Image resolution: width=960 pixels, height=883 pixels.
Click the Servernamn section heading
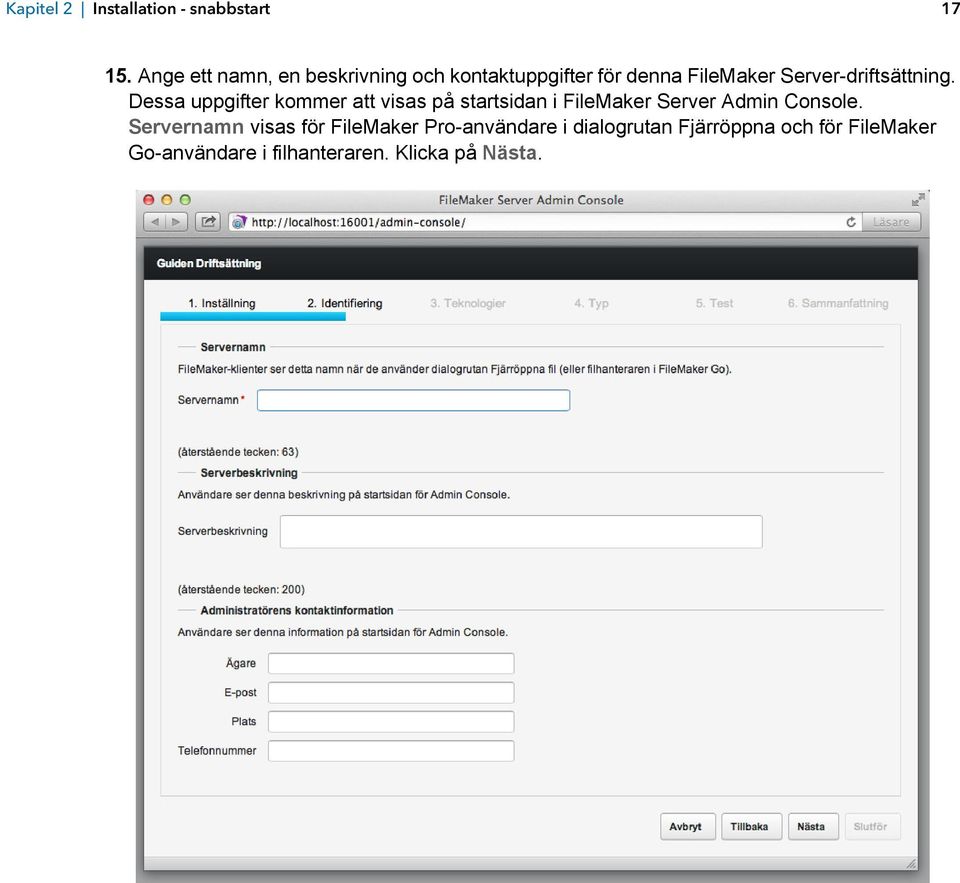(x=233, y=347)
